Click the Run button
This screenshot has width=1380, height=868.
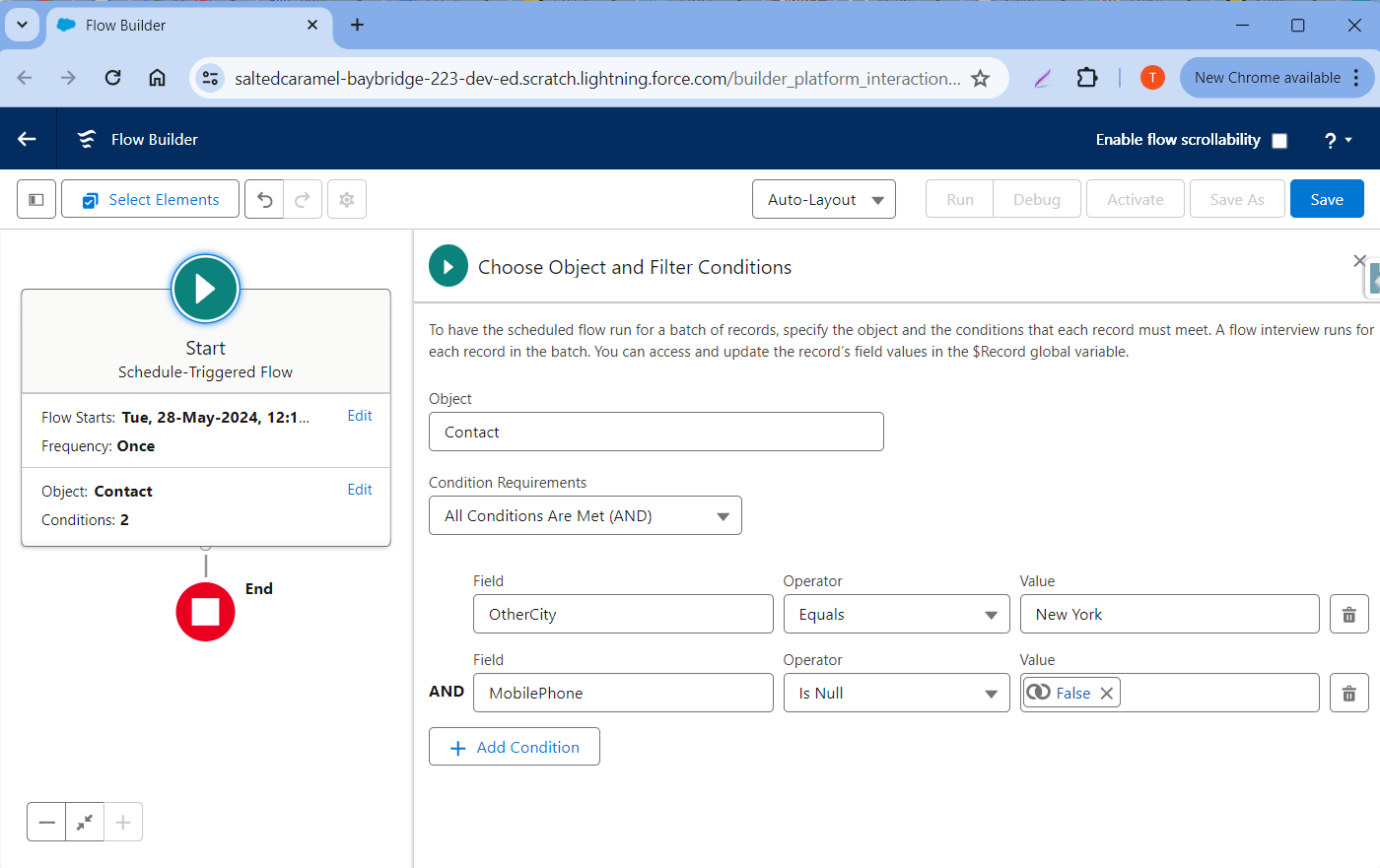click(x=960, y=199)
